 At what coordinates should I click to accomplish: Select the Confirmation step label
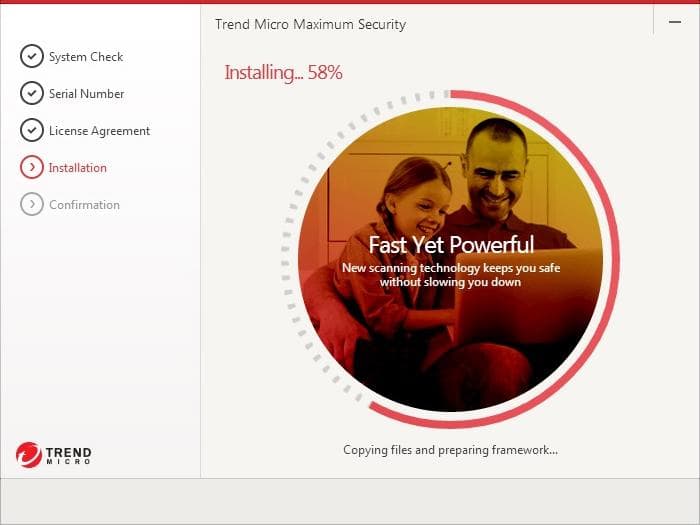tap(84, 205)
